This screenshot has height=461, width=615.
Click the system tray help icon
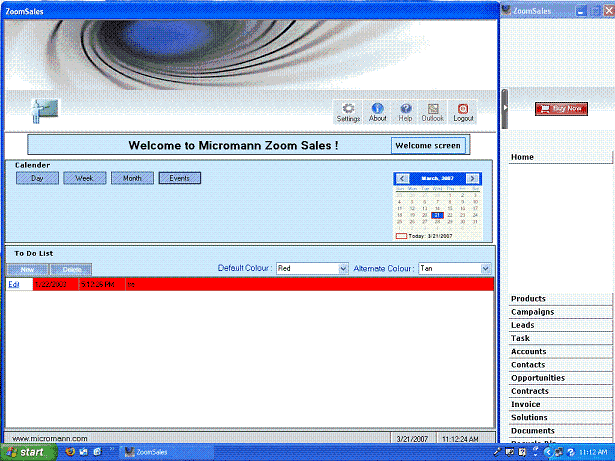pos(571,452)
